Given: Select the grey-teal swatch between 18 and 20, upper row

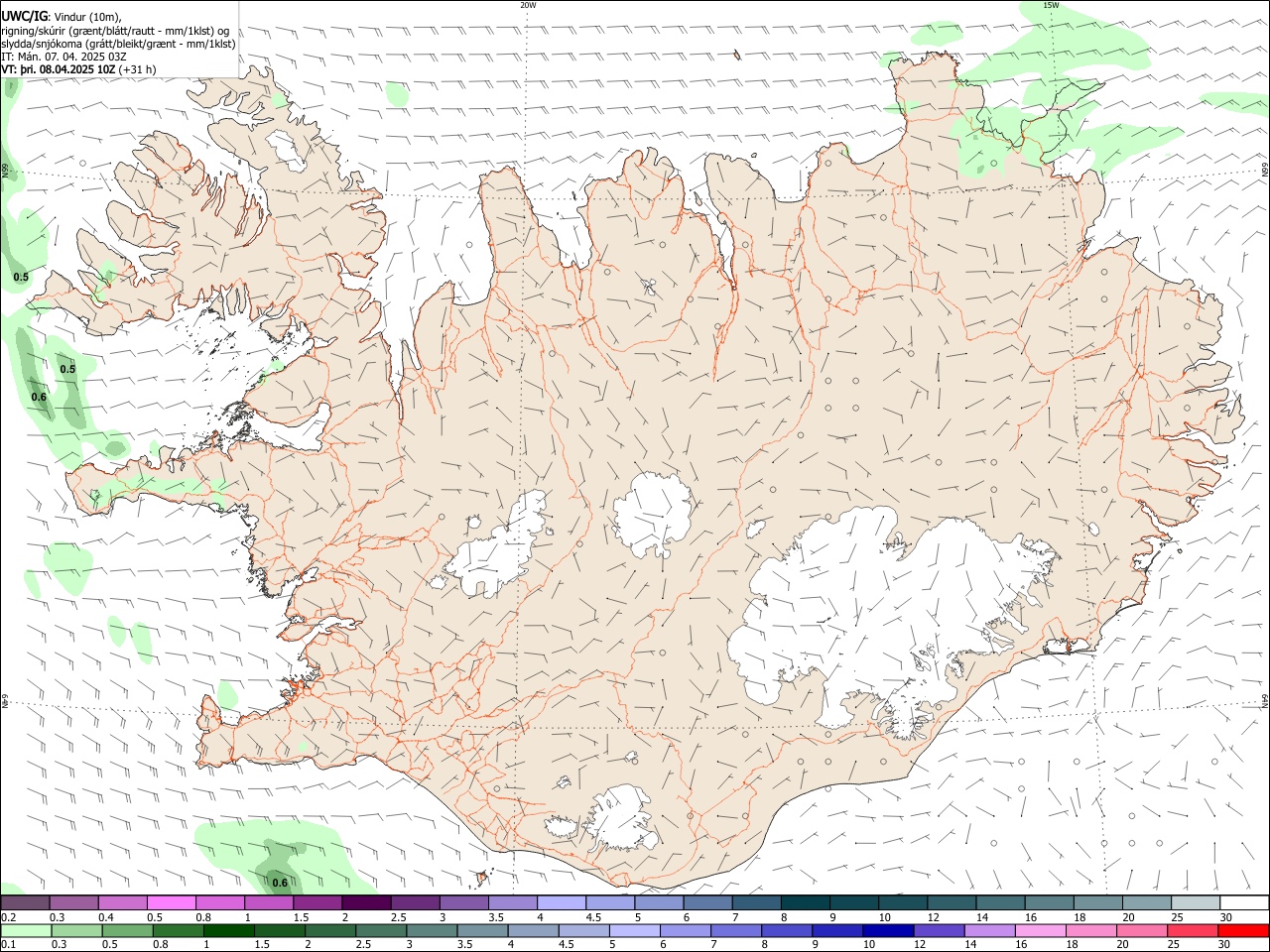Looking at the screenshot, I should pyautogui.click(x=1099, y=903).
